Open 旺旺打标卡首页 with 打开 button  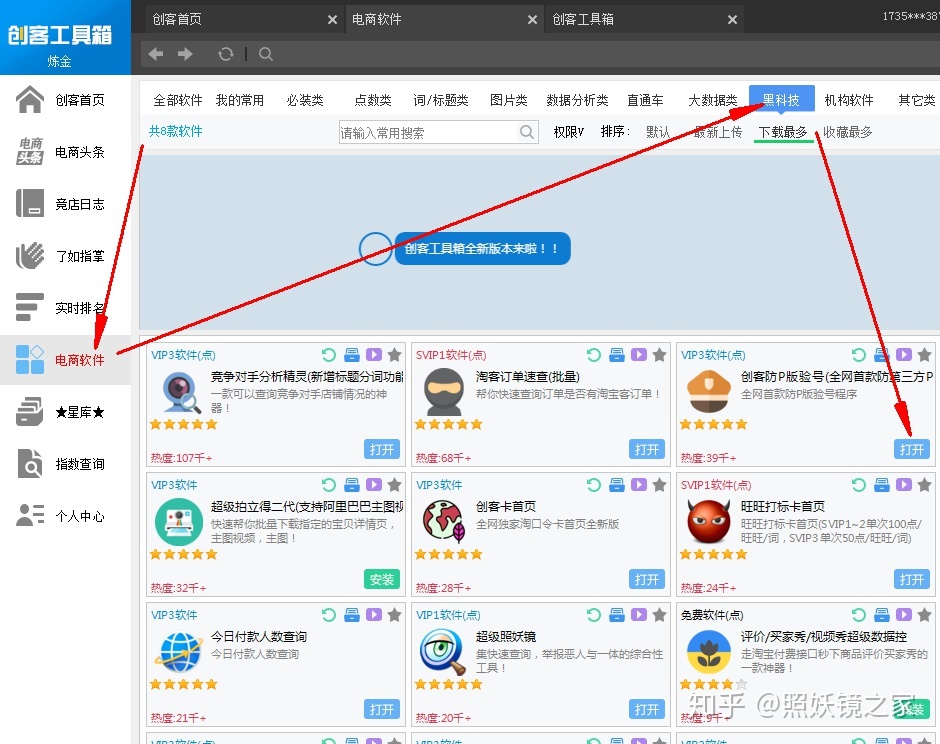point(911,579)
